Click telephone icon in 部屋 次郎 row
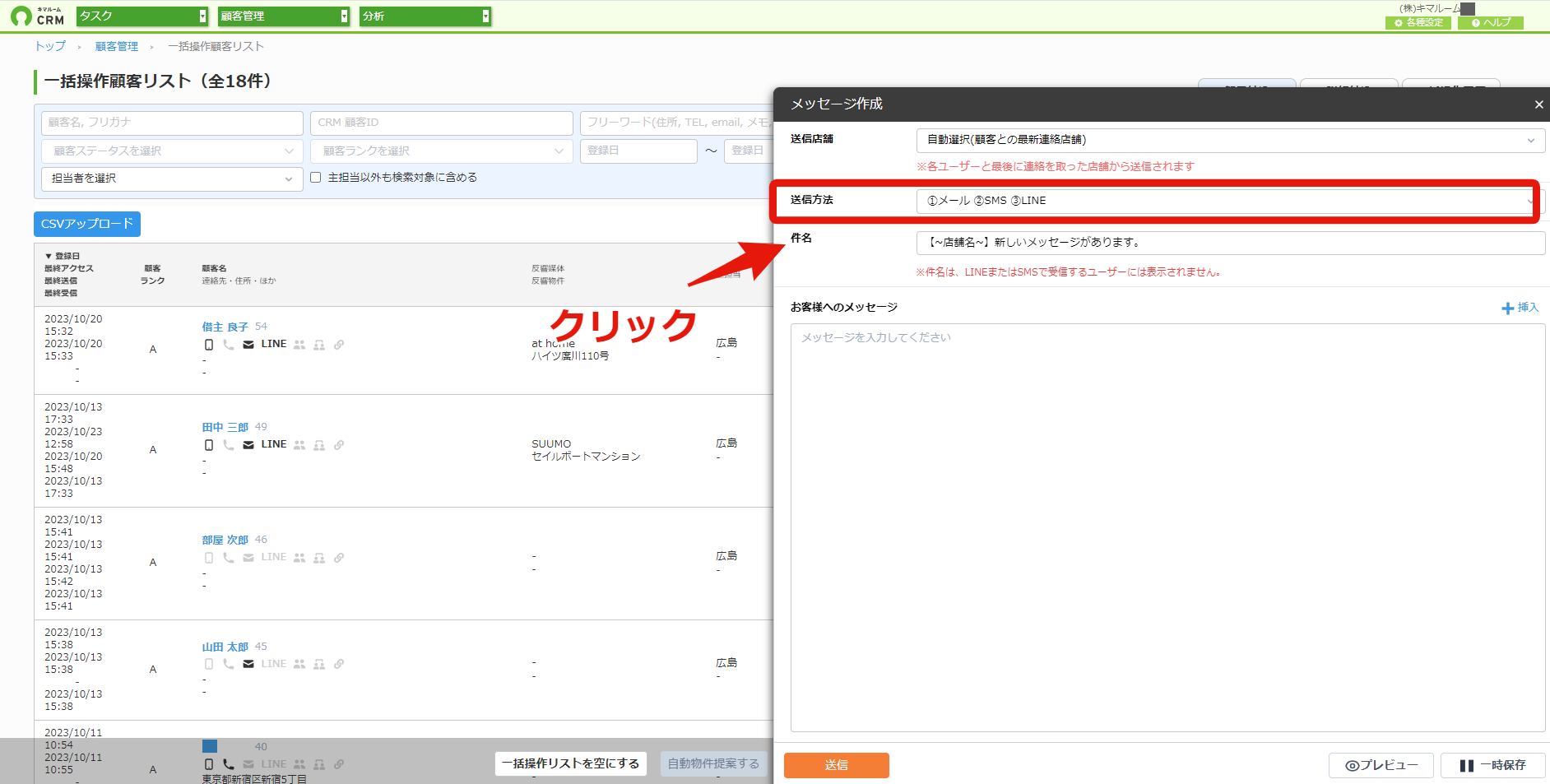The image size is (1550, 784). point(229,558)
